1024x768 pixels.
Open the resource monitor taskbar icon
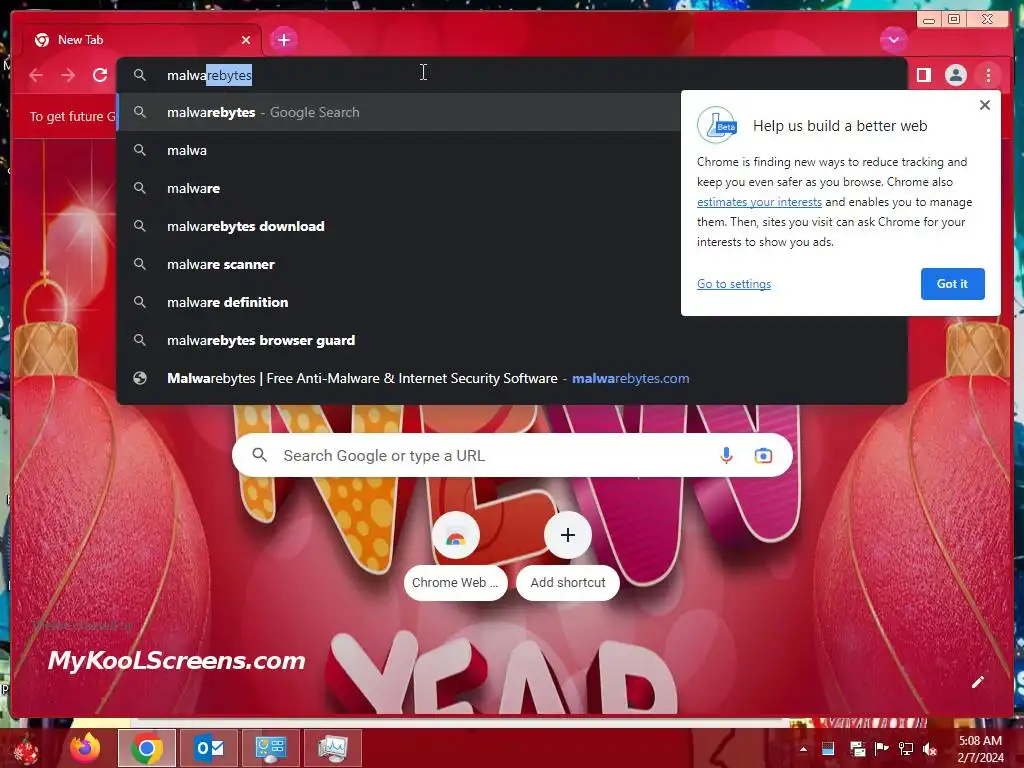[x=333, y=748]
